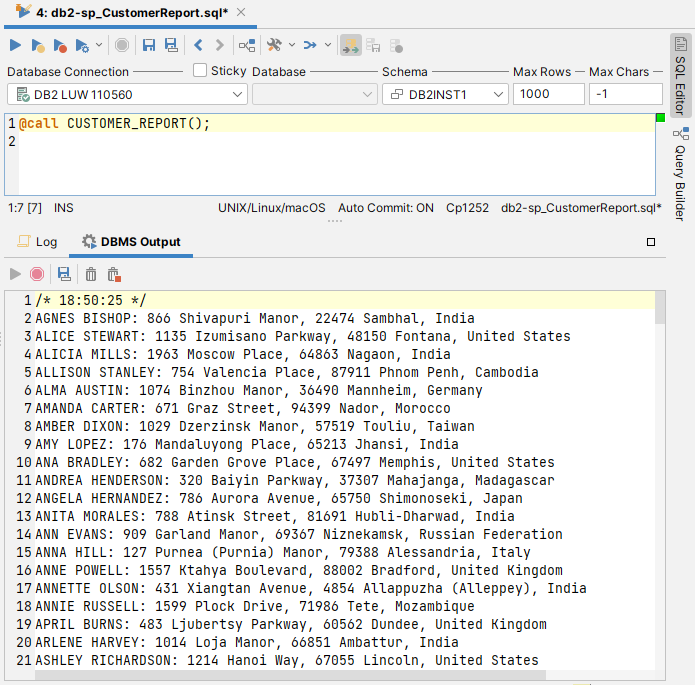The image size is (695, 685).
Task: Click the AMBER DIXON output line
Action: pos(255,426)
